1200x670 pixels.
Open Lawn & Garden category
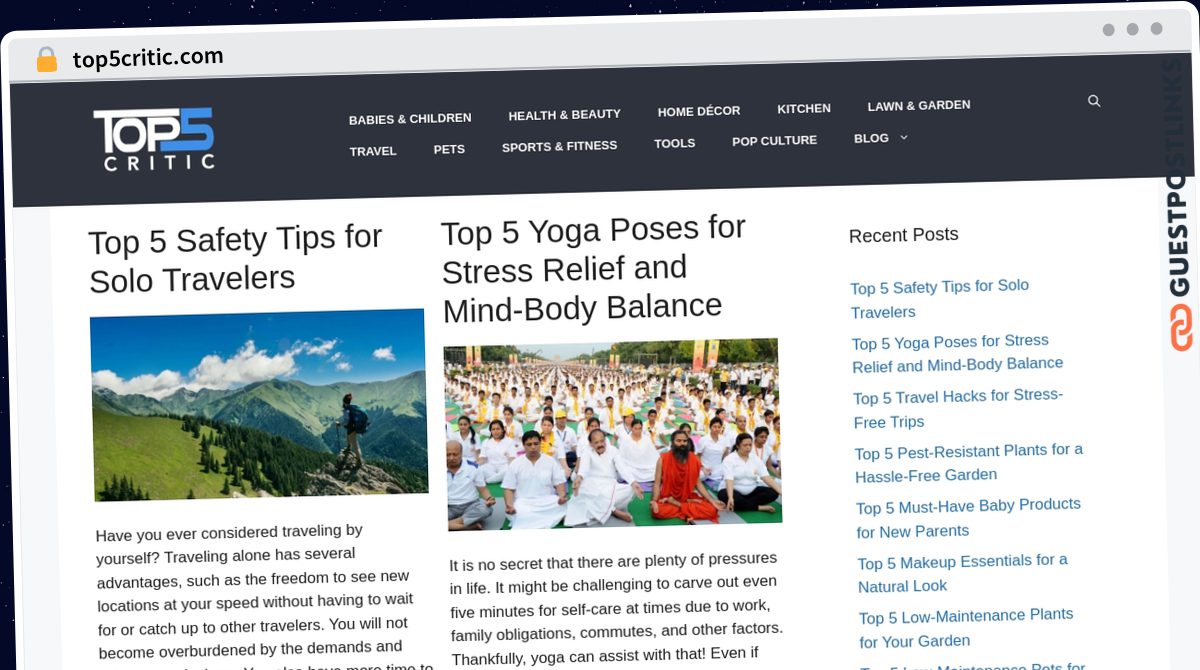[x=919, y=105]
